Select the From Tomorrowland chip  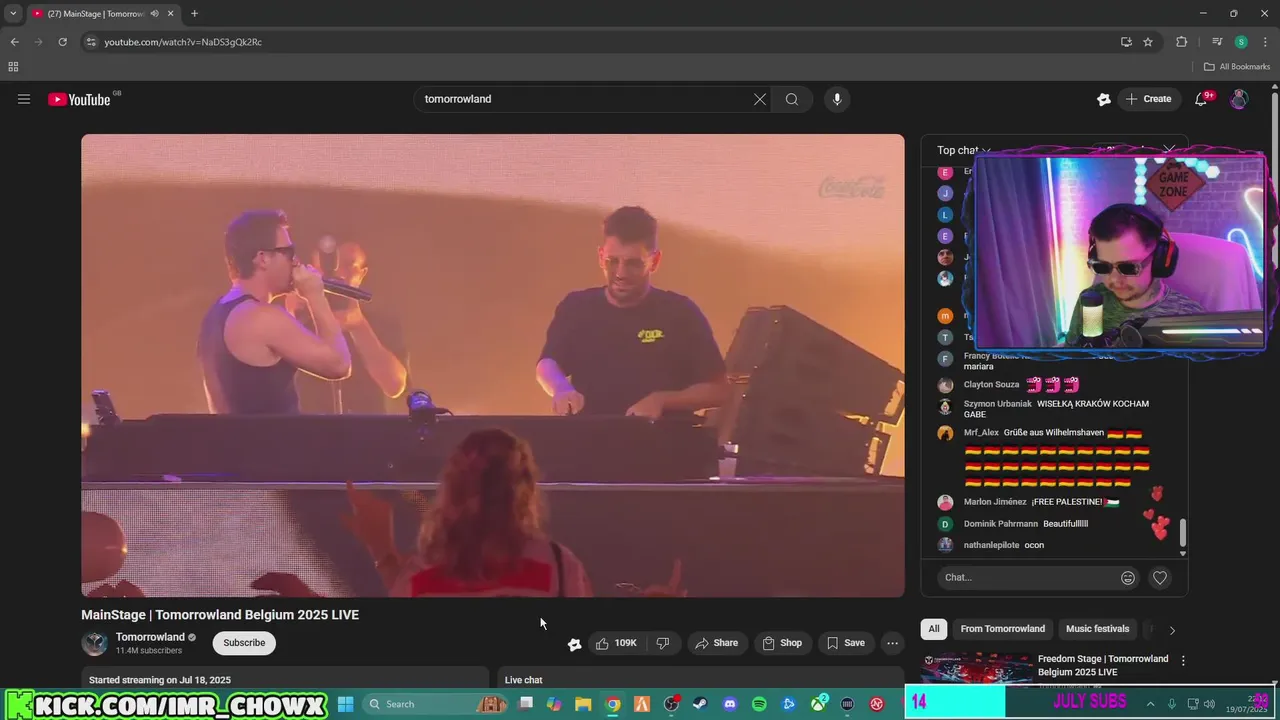[x=1003, y=629]
